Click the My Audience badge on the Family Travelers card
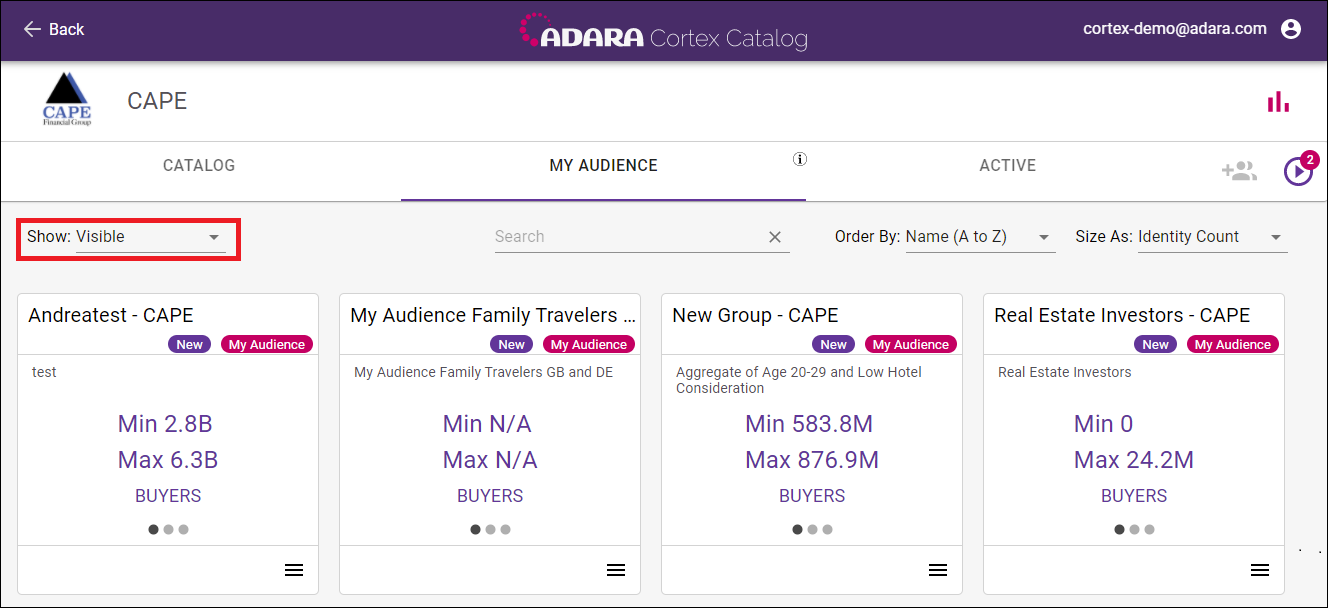This screenshot has height=608, width=1328. [589, 344]
